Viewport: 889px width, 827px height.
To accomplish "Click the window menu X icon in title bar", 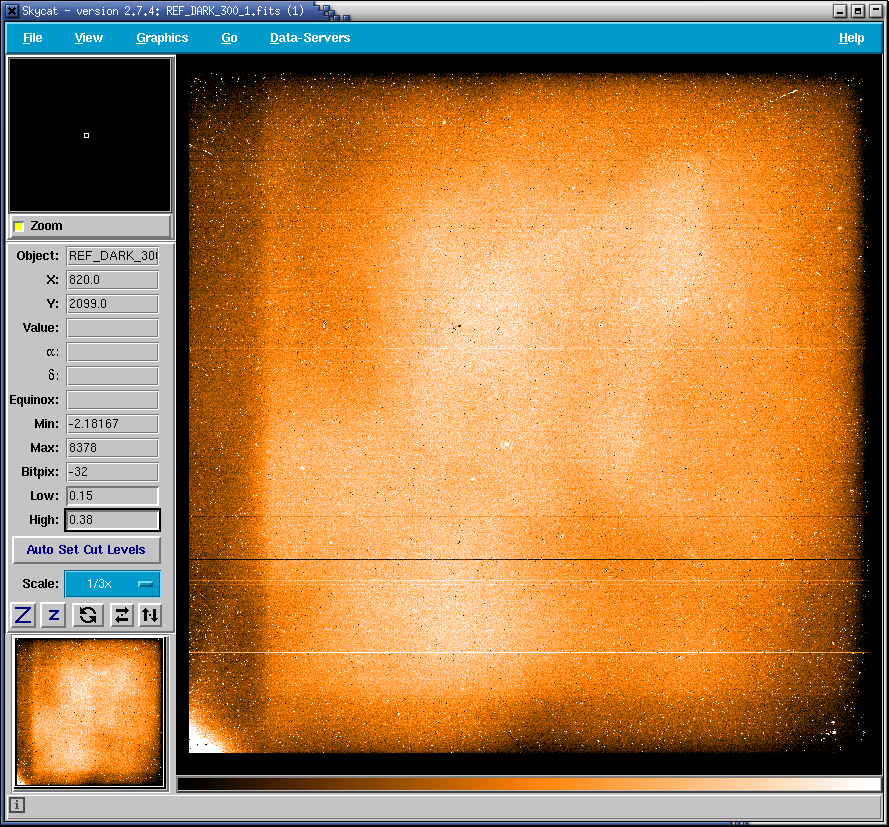I will 12,11.
